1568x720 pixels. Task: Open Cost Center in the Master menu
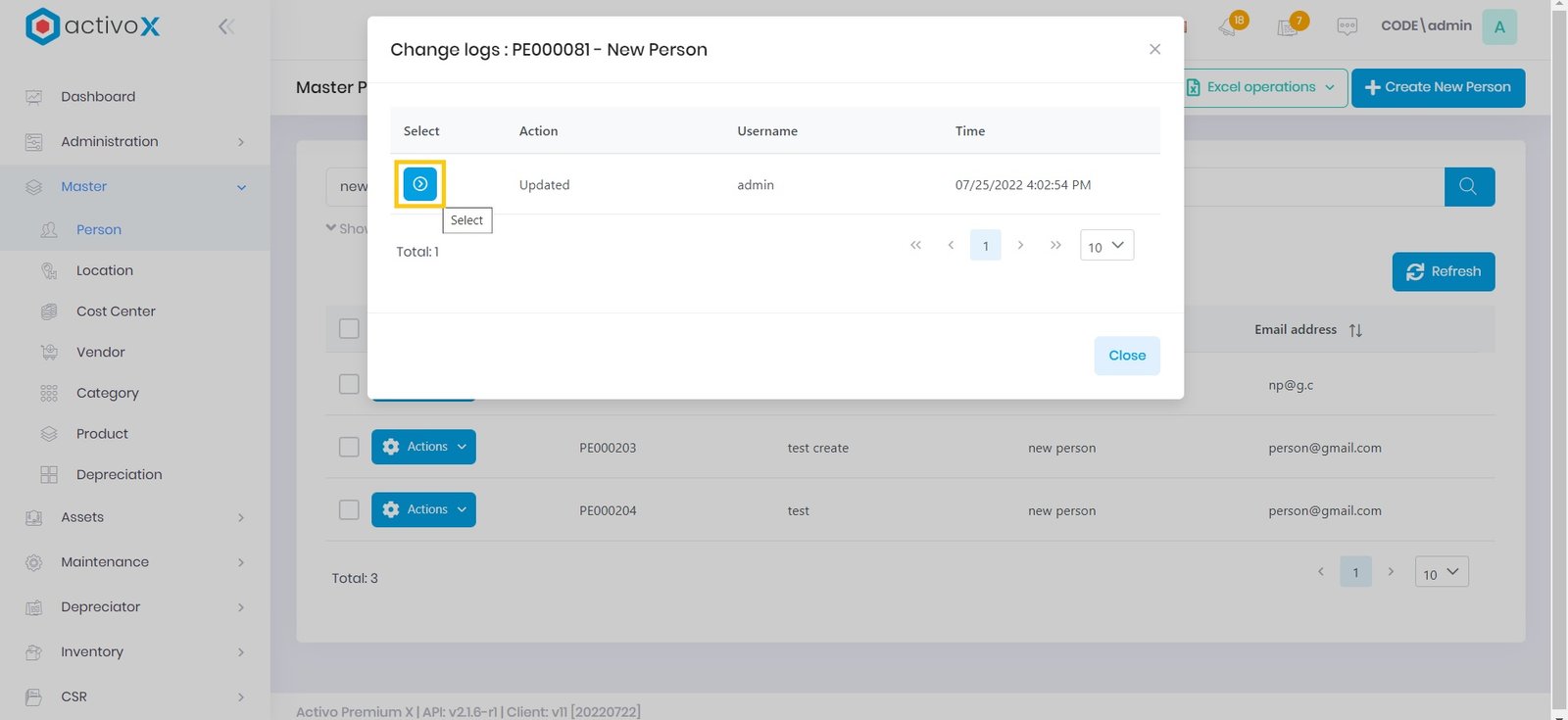116,312
